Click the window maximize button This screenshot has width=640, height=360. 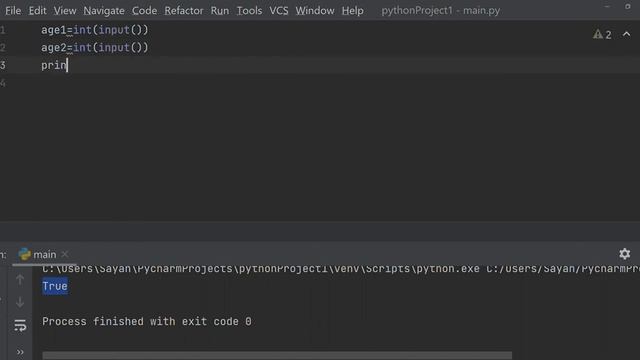[x=628, y=7]
